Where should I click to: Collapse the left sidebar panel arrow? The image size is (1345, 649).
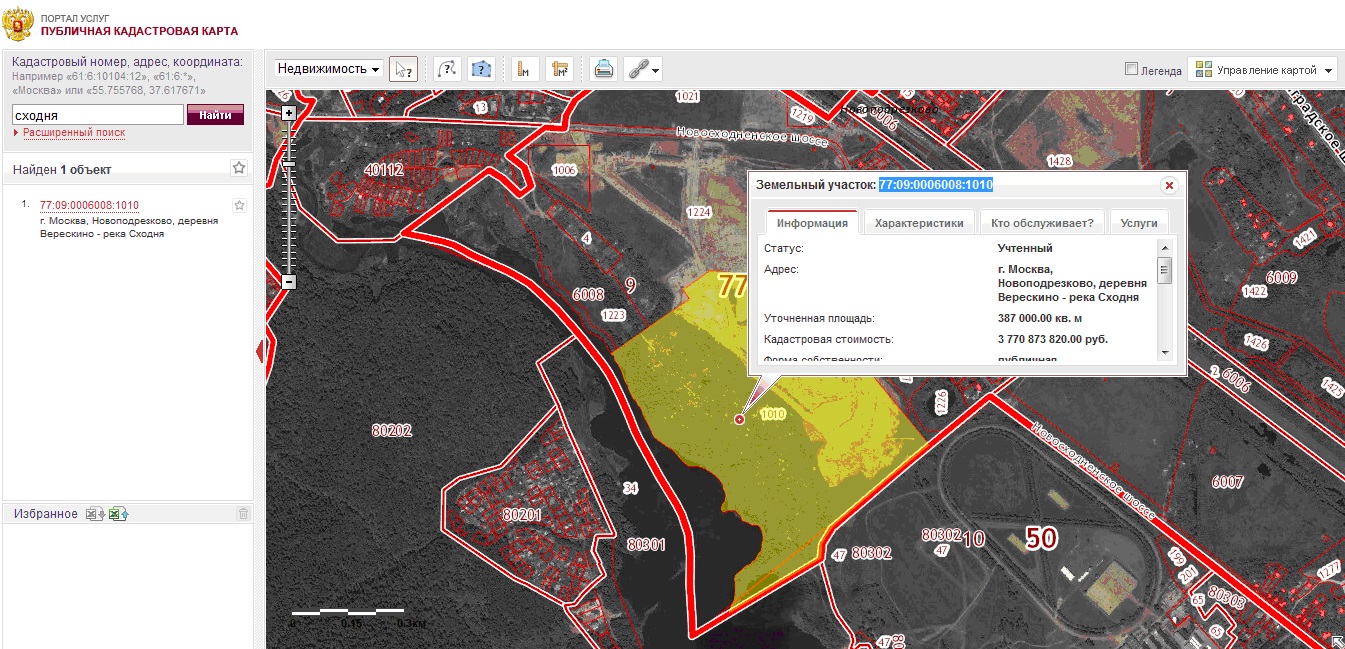click(x=260, y=351)
